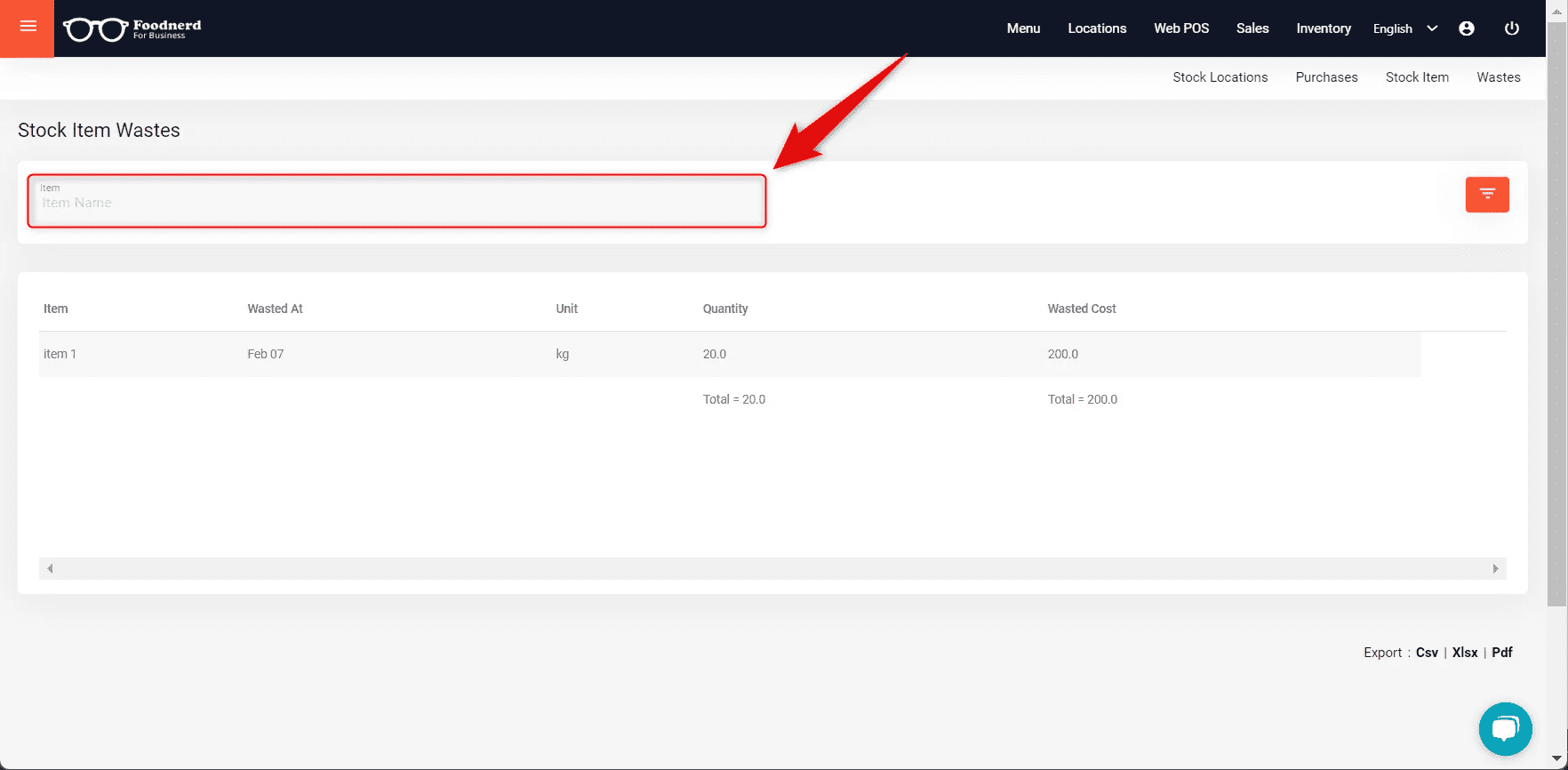Click the 'Total = 20.0' summary
This screenshot has height=770, width=1568.
point(734,399)
